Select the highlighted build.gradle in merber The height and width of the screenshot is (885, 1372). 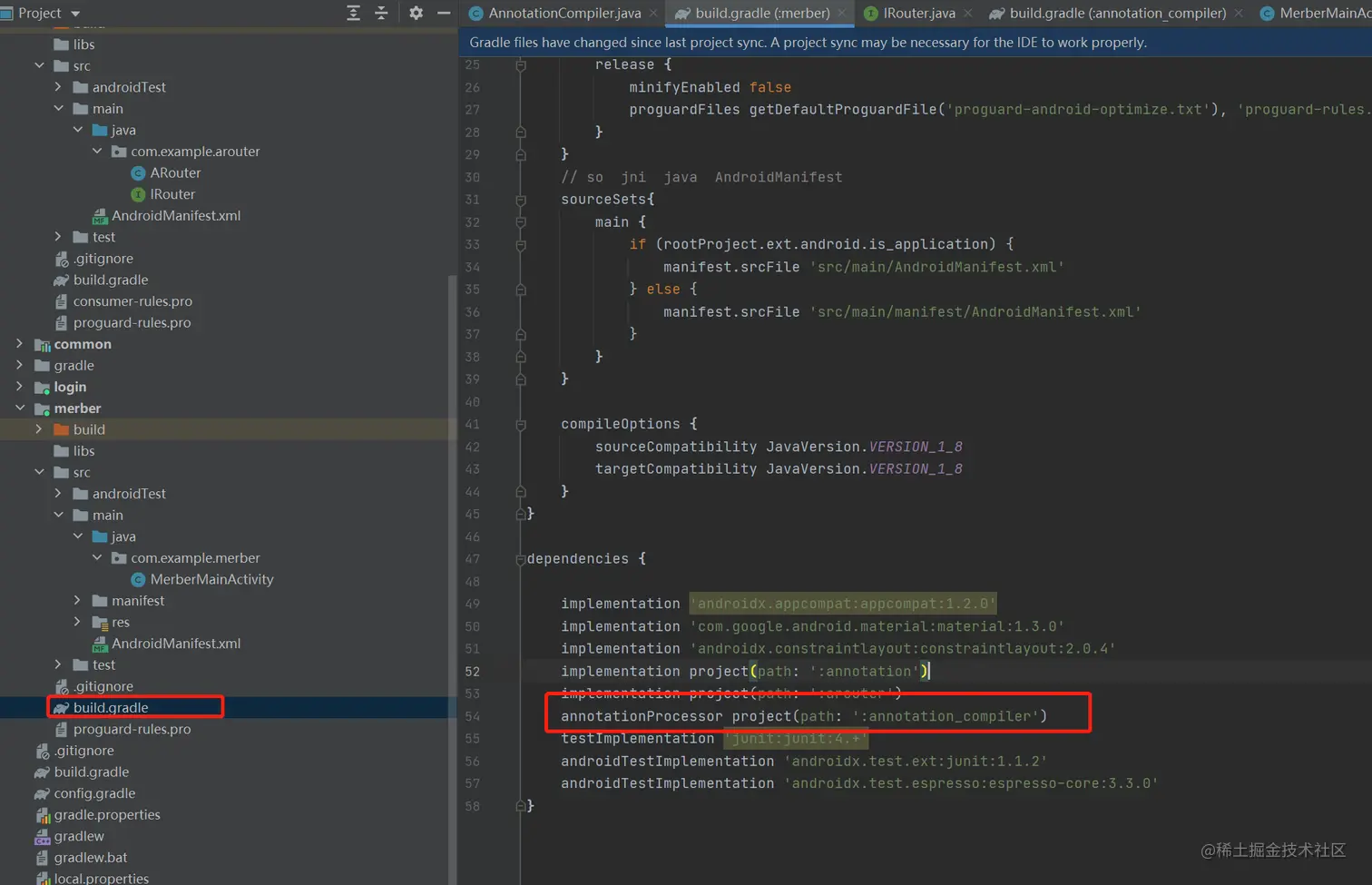pos(111,708)
